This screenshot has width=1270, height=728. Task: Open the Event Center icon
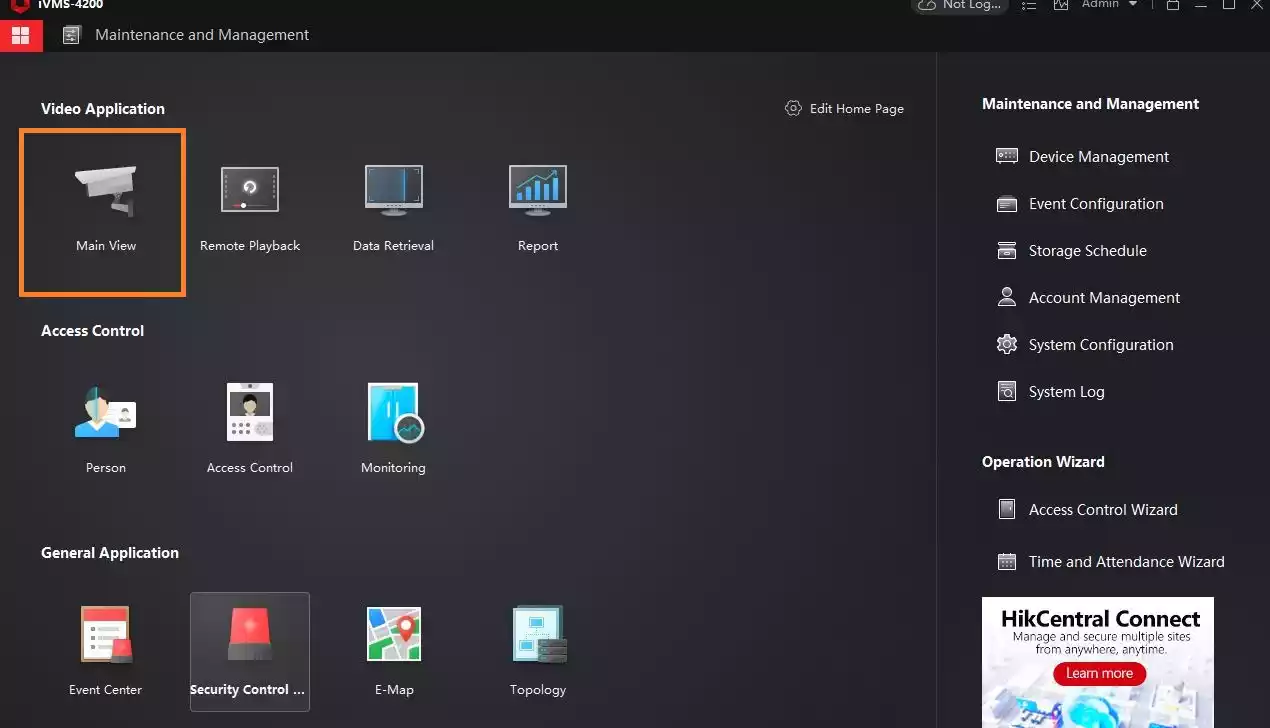pyautogui.click(x=105, y=635)
